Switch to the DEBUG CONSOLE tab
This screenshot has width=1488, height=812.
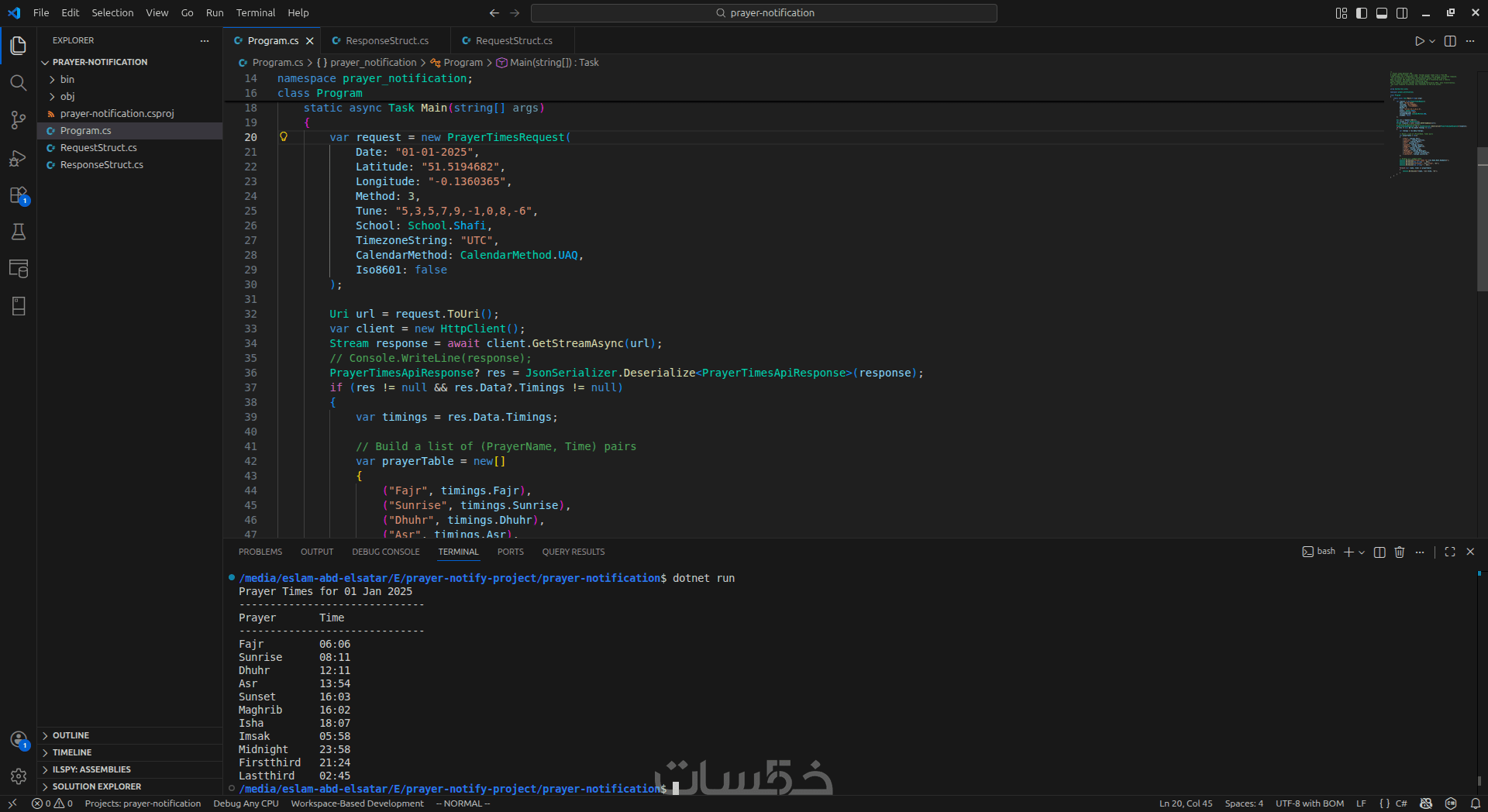(386, 552)
